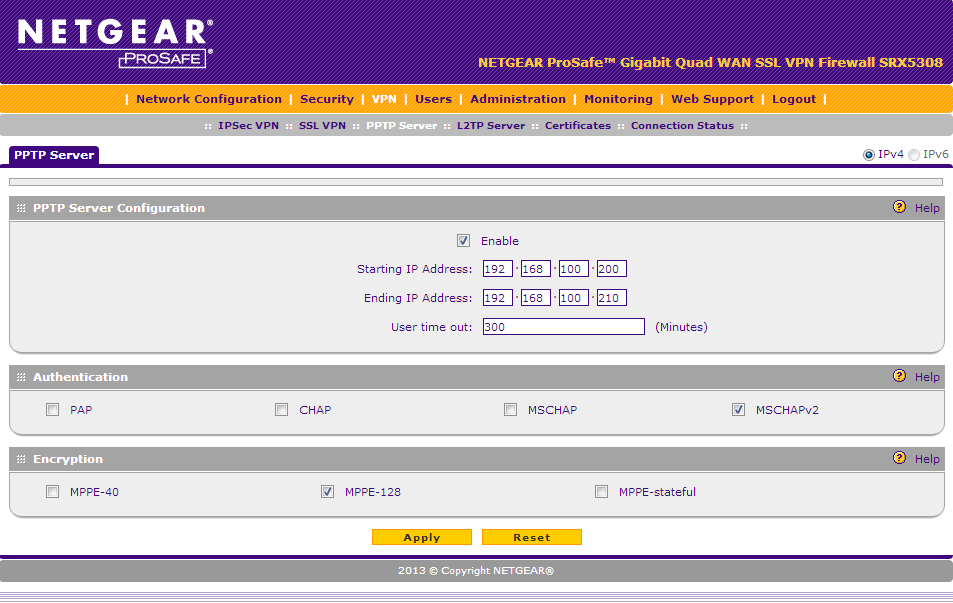
Task: Open Certificates submenu link
Action: click(578, 126)
